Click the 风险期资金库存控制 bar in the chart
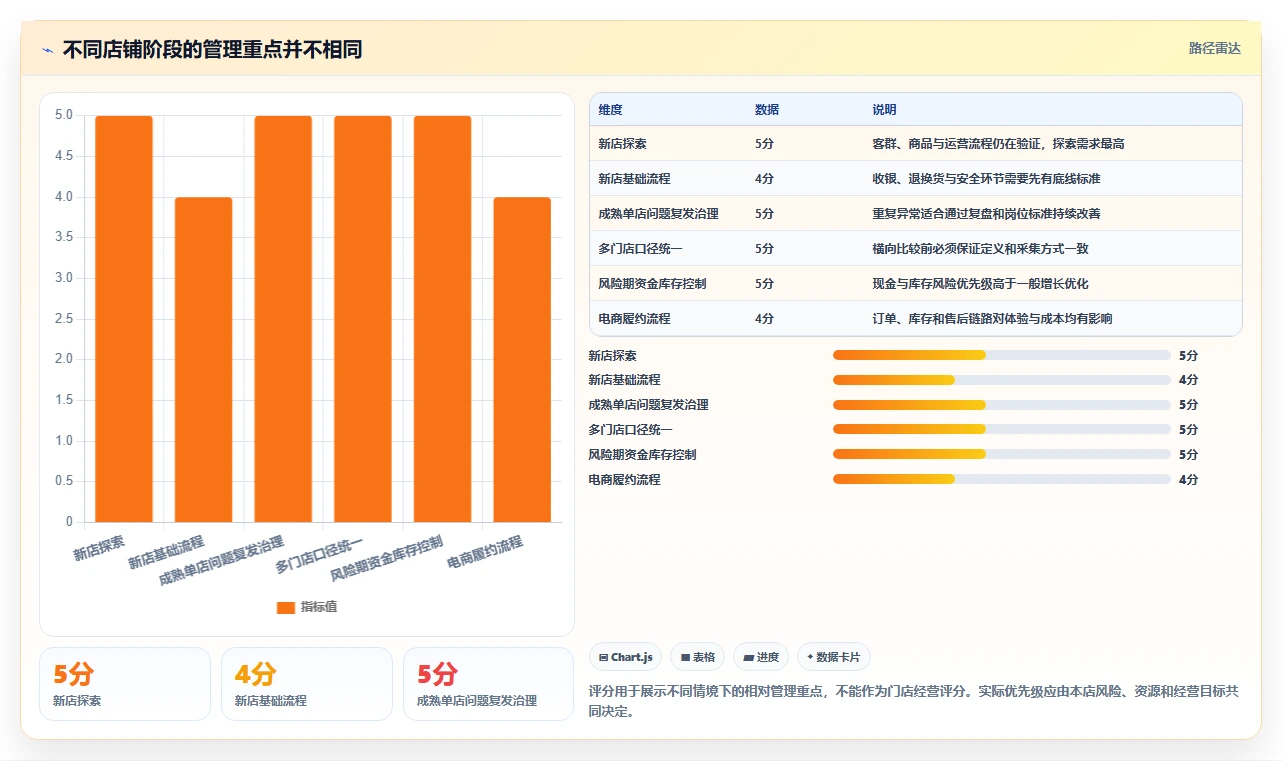1282x761 pixels. (x=443, y=319)
